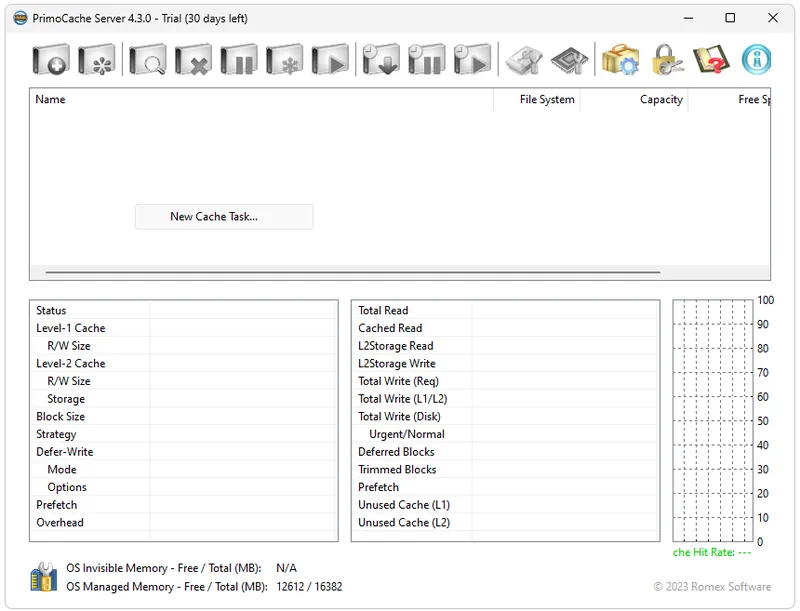Click the Unused Cache (L2) row
This screenshot has width=800, height=611.
(505, 523)
